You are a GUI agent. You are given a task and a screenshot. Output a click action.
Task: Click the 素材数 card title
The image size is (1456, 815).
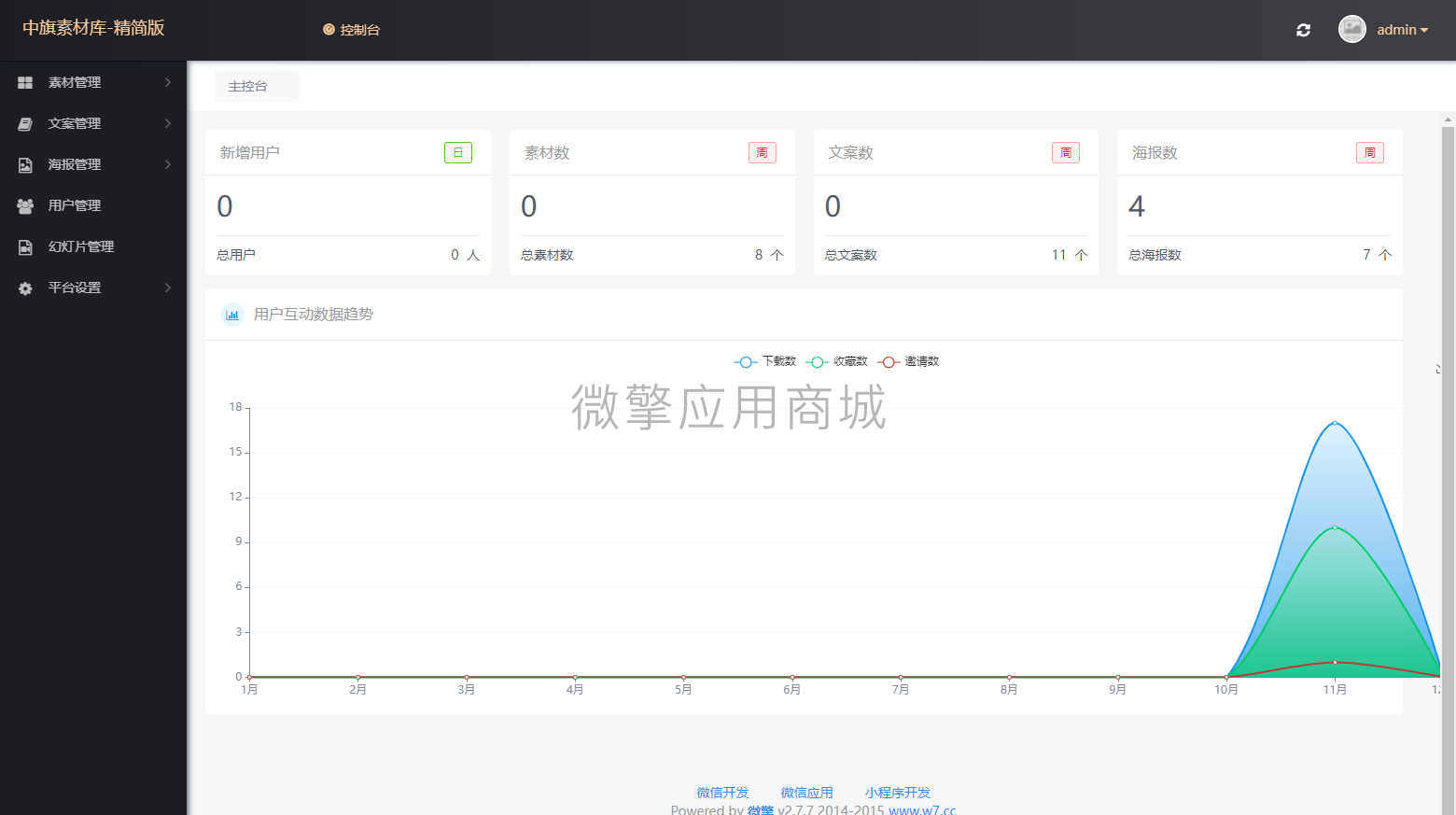(547, 152)
